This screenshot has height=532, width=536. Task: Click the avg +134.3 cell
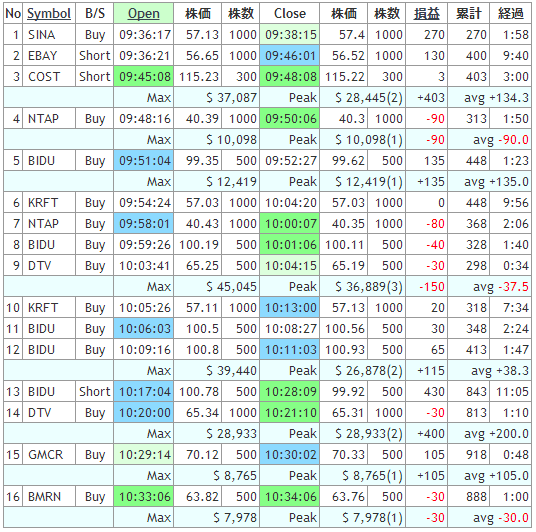click(x=489, y=97)
